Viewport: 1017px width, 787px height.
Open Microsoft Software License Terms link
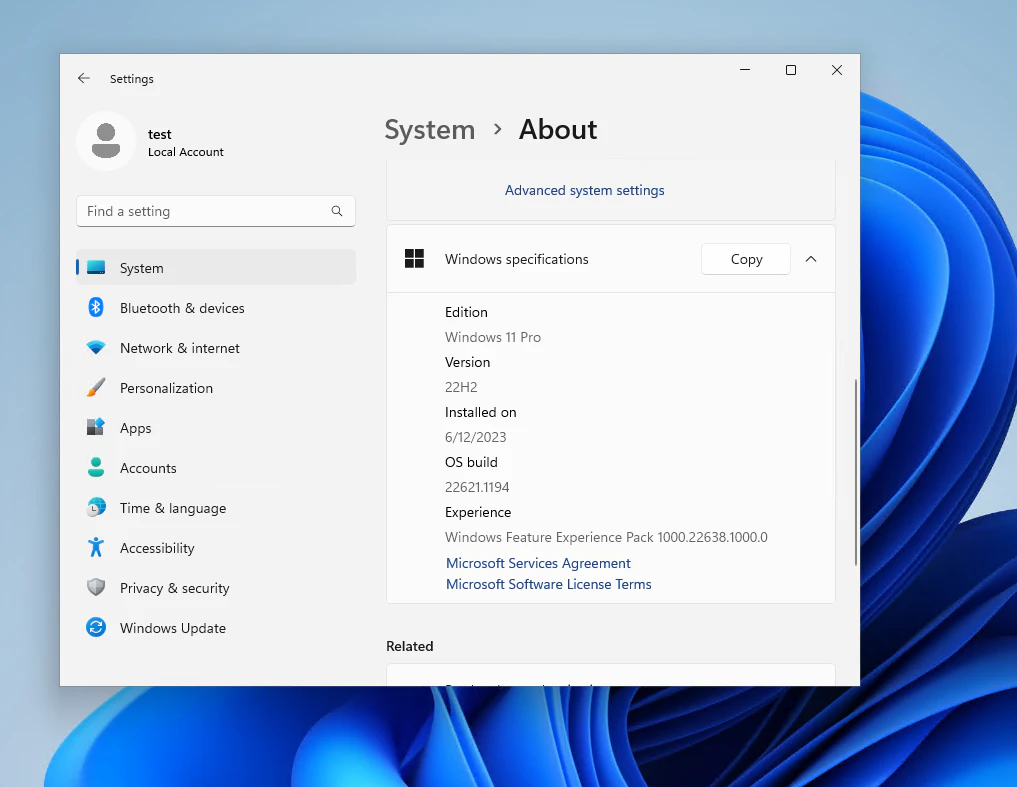[549, 584]
